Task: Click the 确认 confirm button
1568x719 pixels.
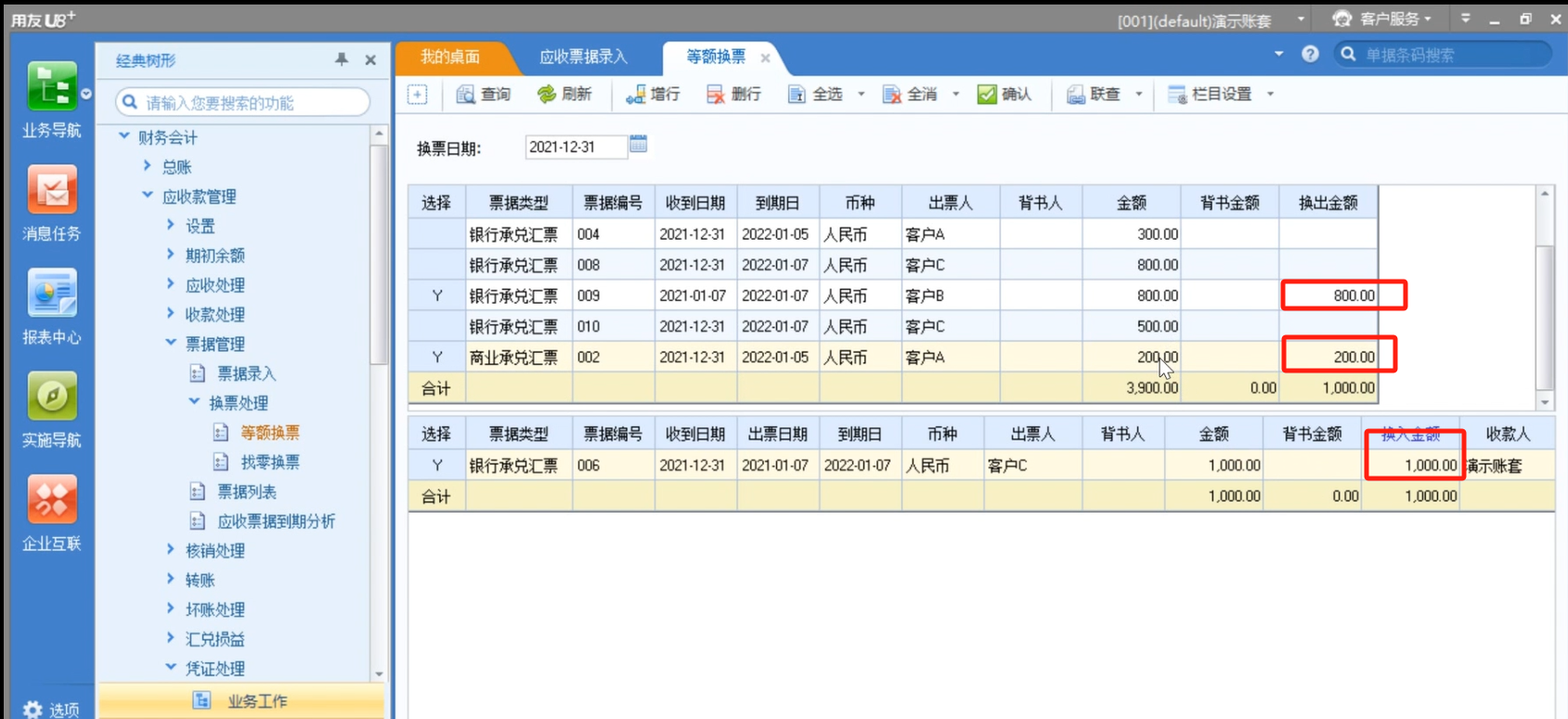Action: click(1004, 94)
